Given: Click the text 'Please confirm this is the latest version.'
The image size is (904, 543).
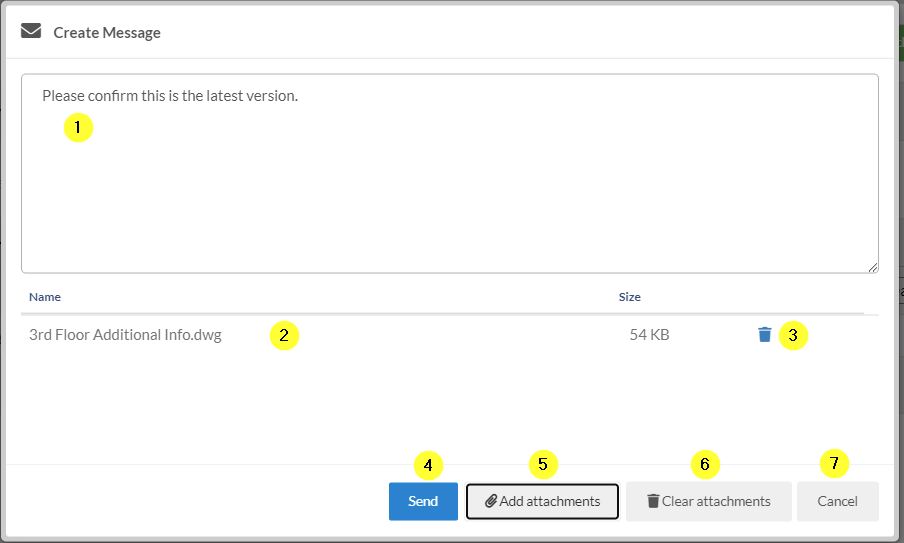Looking at the screenshot, I should tap(170, 96).
